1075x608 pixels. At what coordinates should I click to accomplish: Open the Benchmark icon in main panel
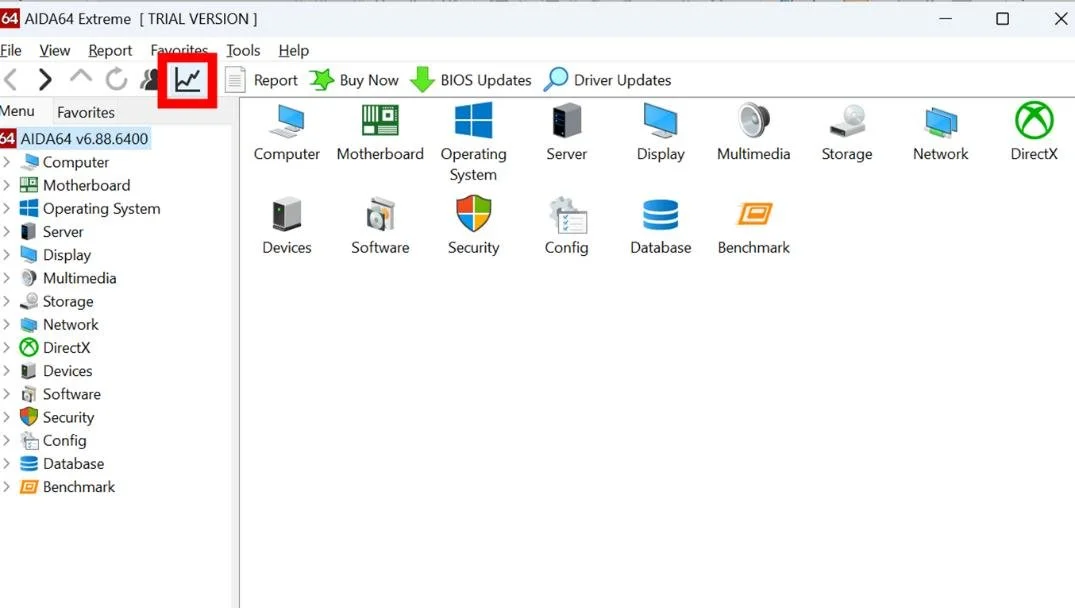[x=754, y=214]
